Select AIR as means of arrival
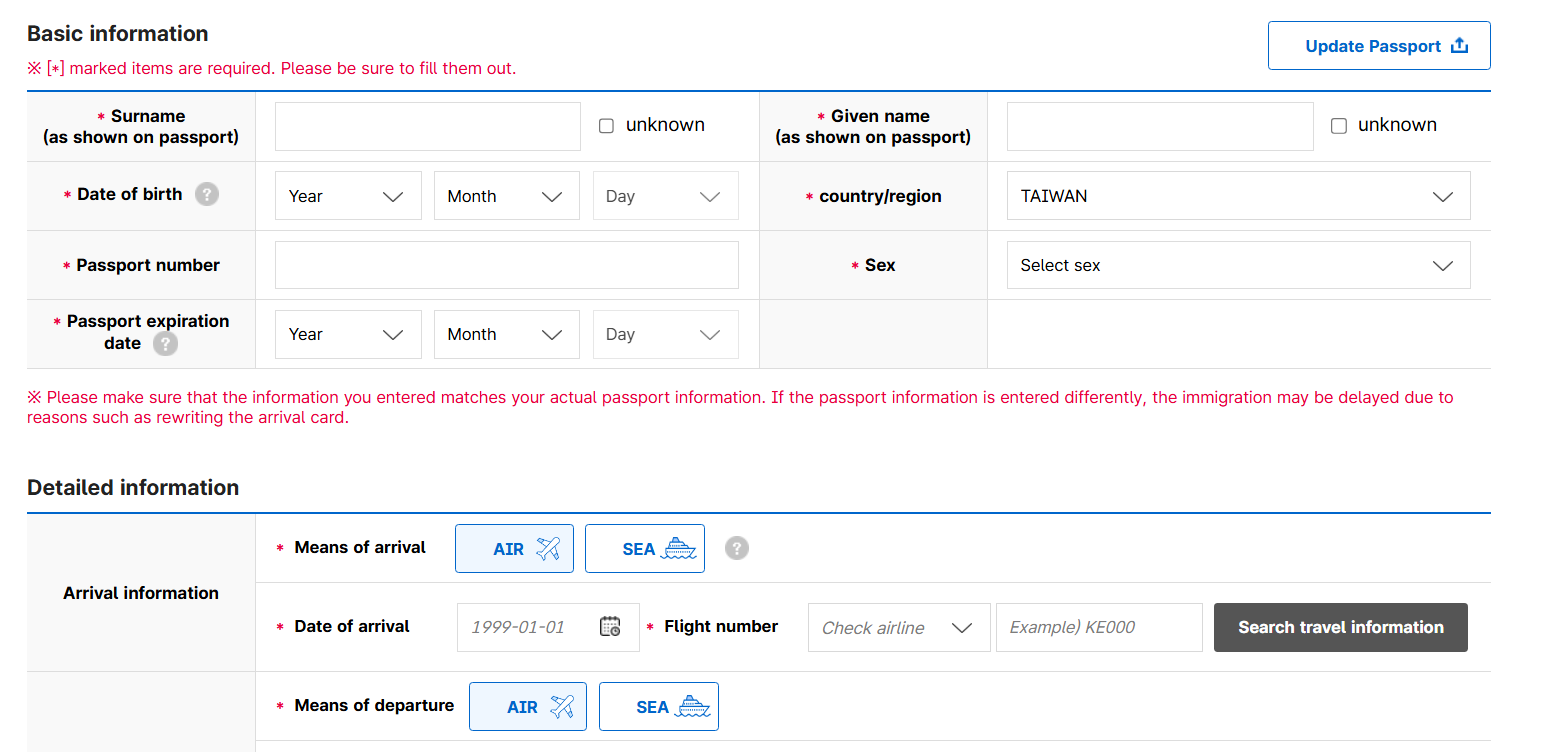Image resolution: width=1543 pixels, height=752 pixels. [x=514, y=548]
